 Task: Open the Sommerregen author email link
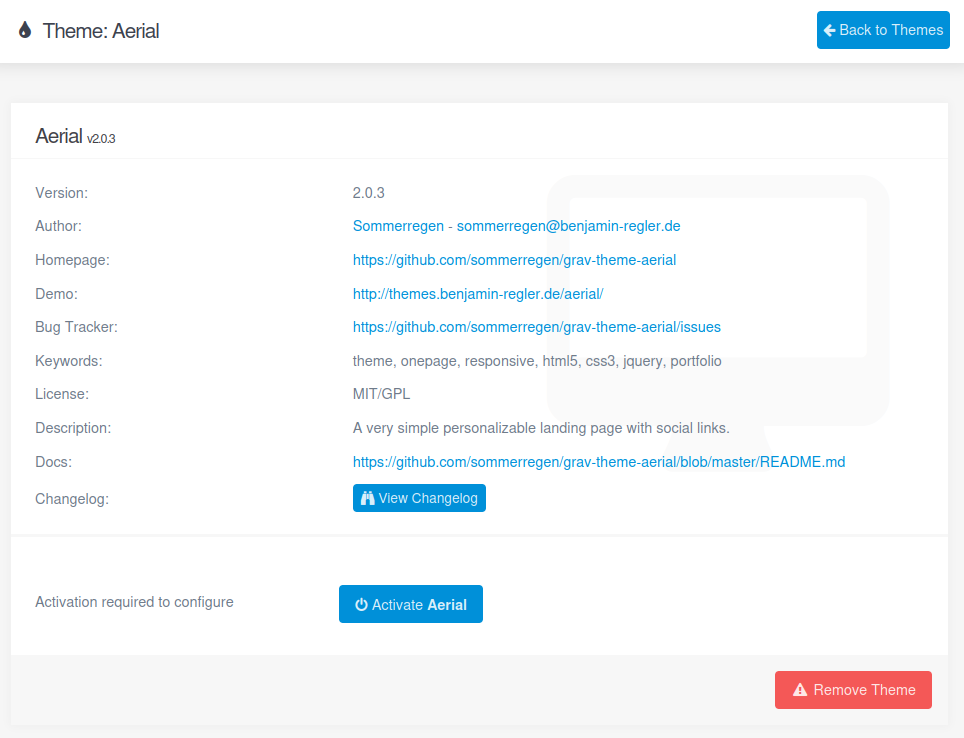click(x=516, y=226)
